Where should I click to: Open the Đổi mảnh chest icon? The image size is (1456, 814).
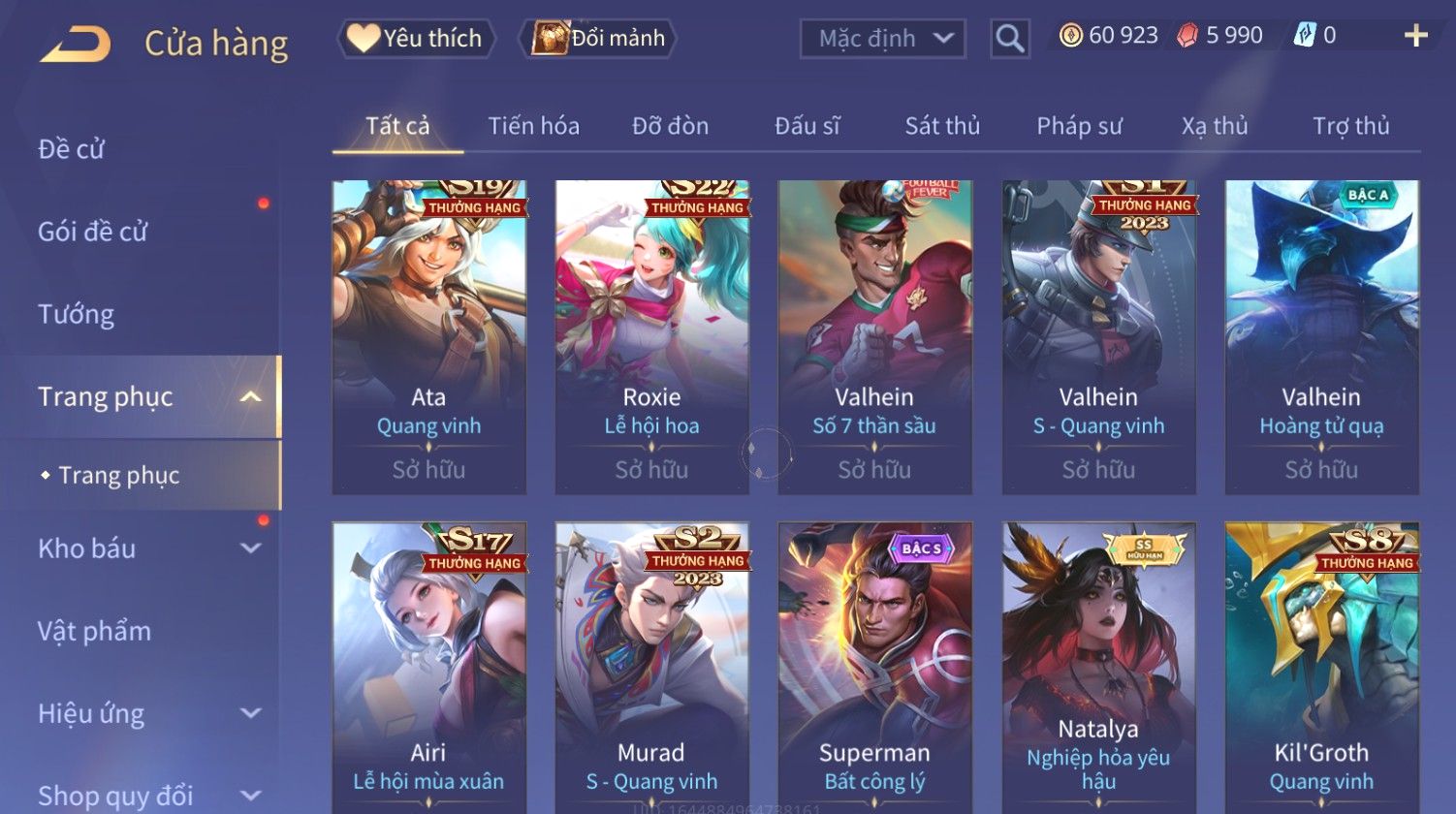pos(549,38)
